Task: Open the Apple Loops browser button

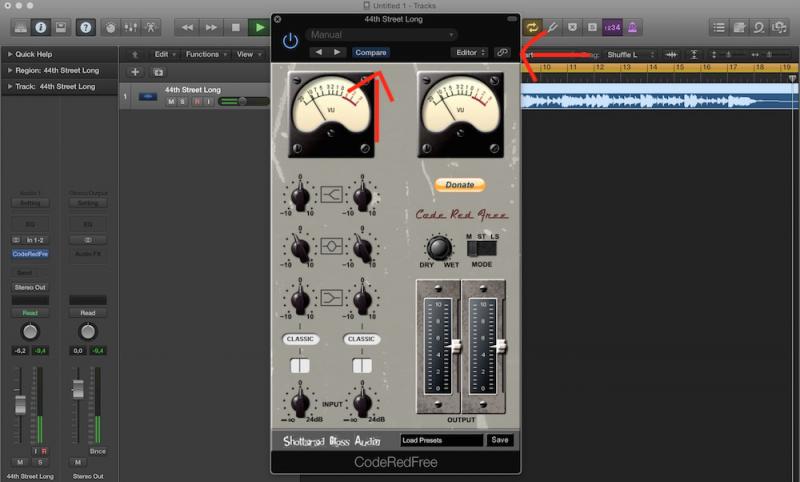Action: pyautogui.click(x=759, y=27)
